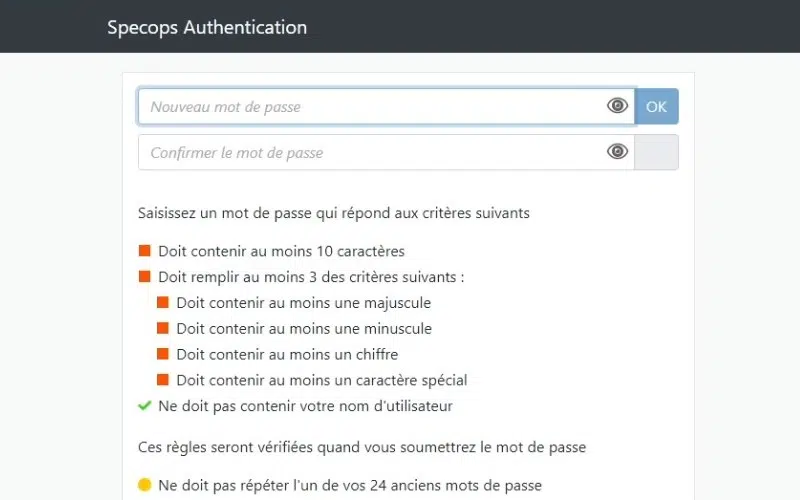Click the orange square beside 10 caractères rule

point(144,251)
